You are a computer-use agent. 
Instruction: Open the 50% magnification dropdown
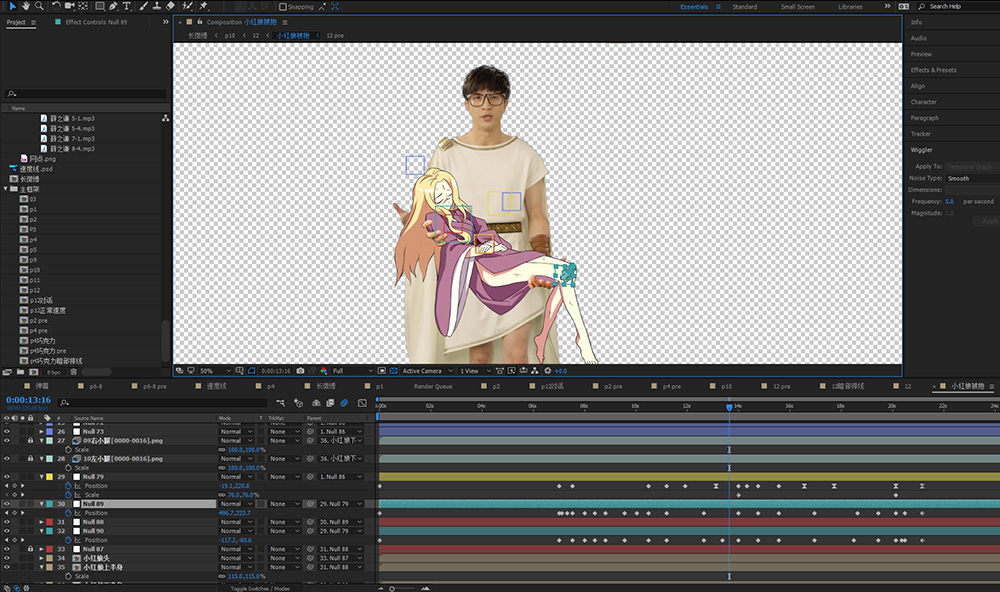pyautogui.click(x=216, y=371)
